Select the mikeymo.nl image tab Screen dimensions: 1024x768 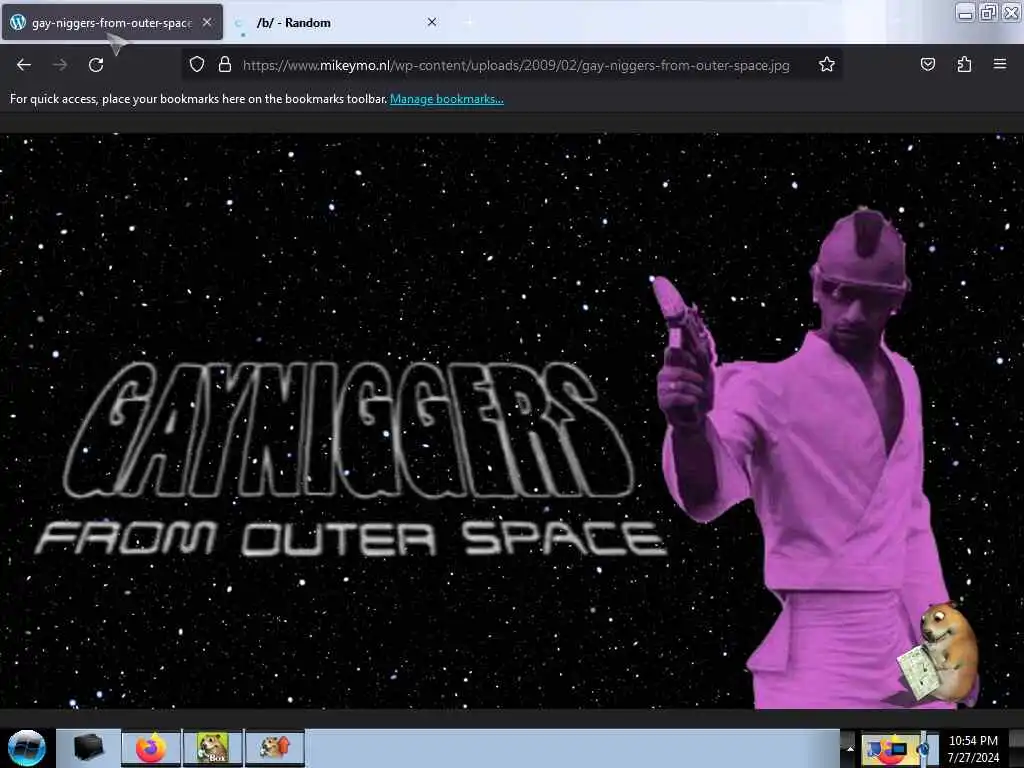[x=112, y=22]
